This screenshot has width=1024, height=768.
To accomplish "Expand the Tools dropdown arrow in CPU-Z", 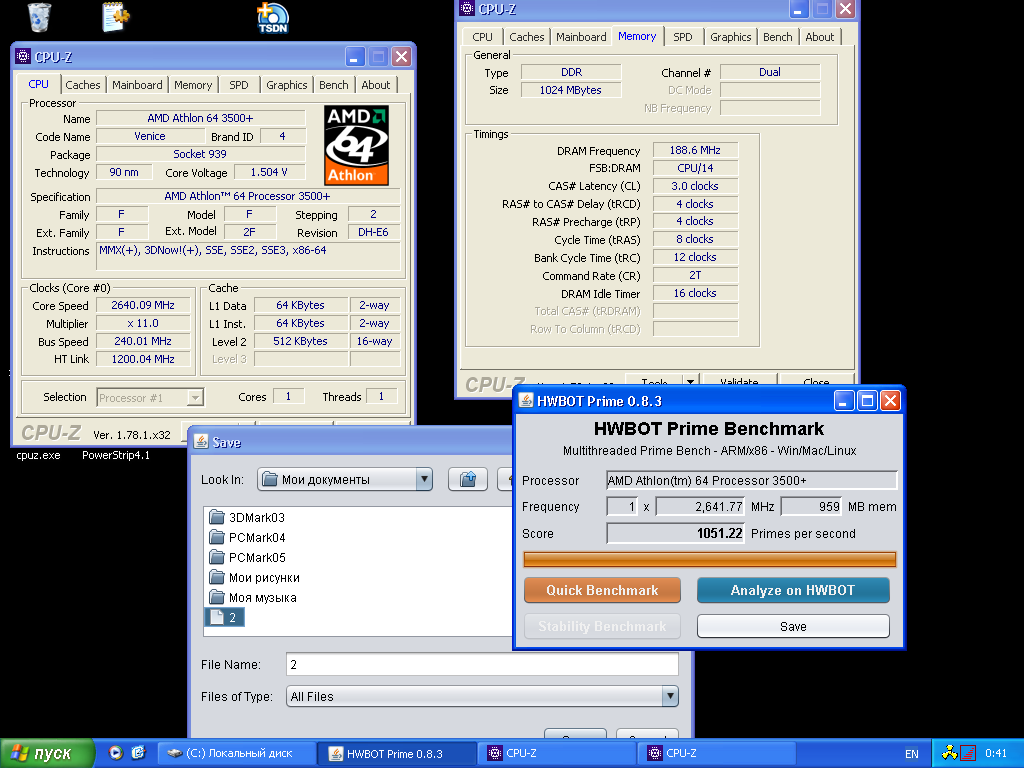I will coord(690,381).
